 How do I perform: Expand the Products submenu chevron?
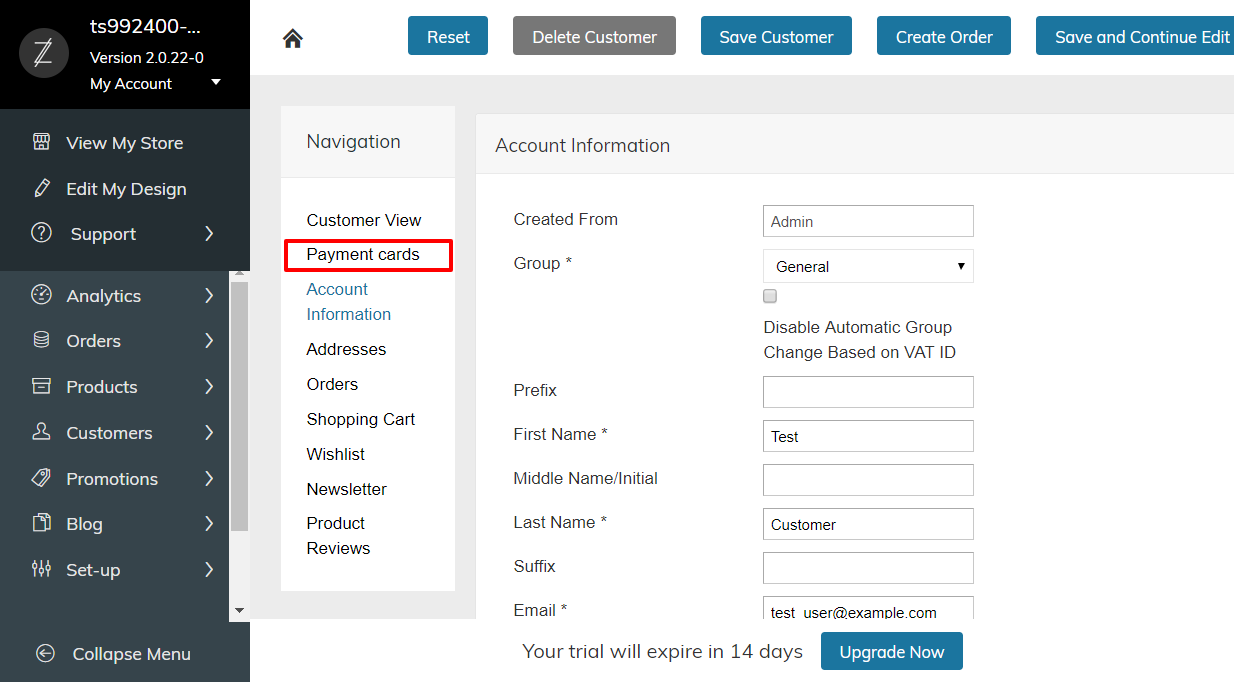[209, 386]
